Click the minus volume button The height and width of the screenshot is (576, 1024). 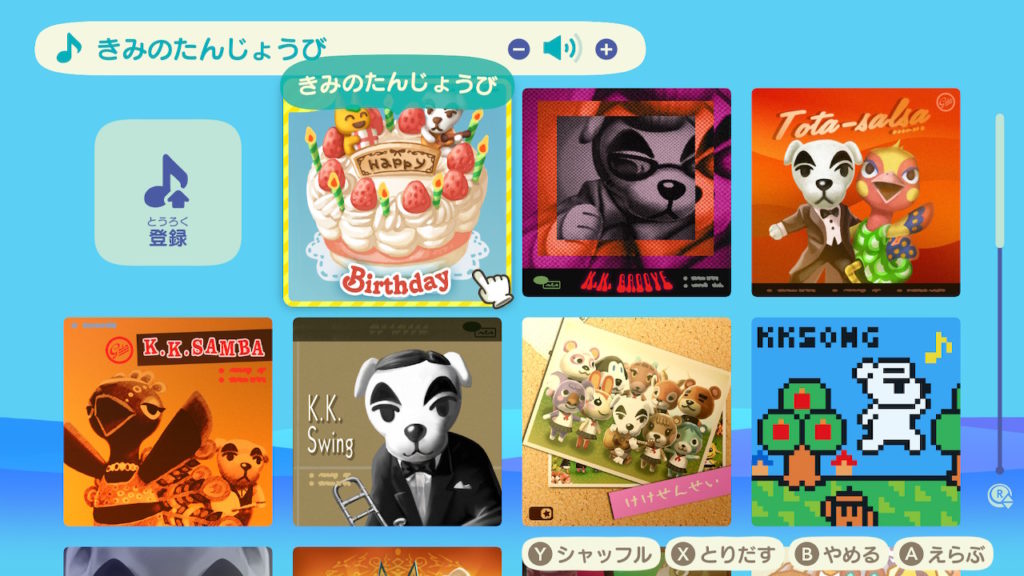[519, 49]
